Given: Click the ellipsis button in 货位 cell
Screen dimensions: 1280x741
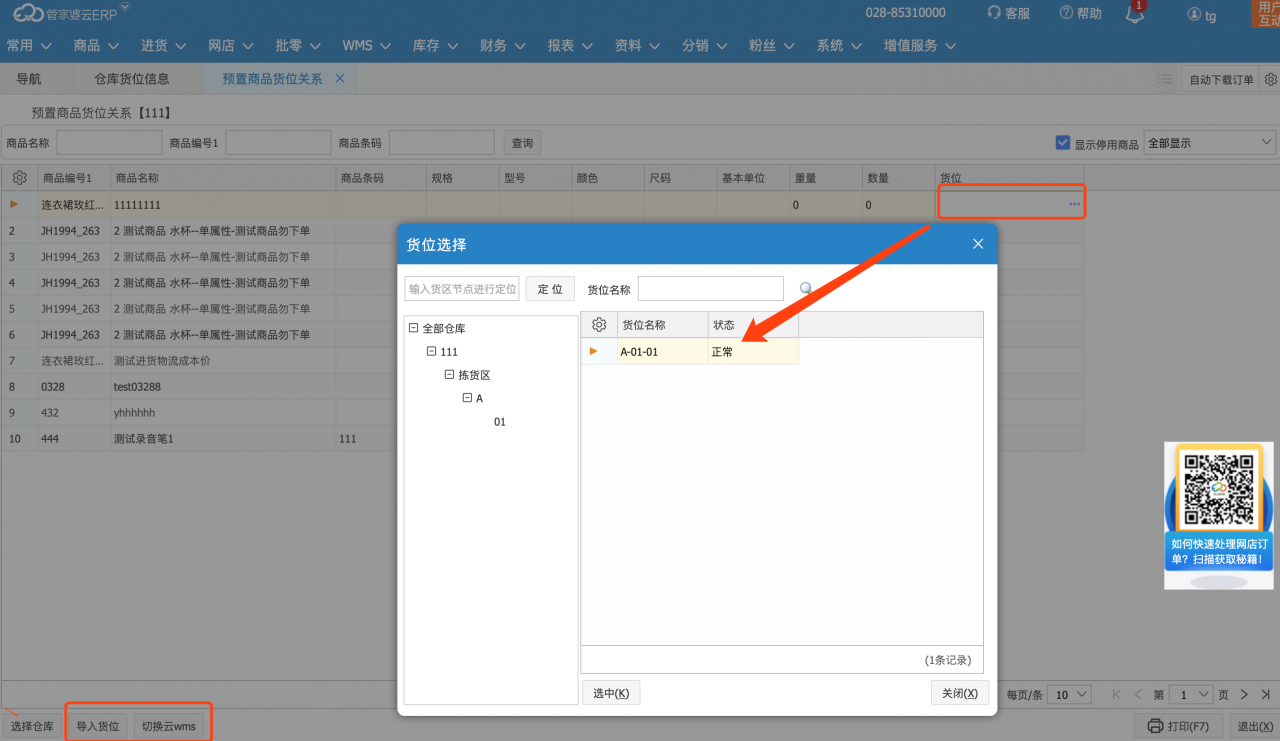Looking at the screenshot, I should pos(1074,204).
